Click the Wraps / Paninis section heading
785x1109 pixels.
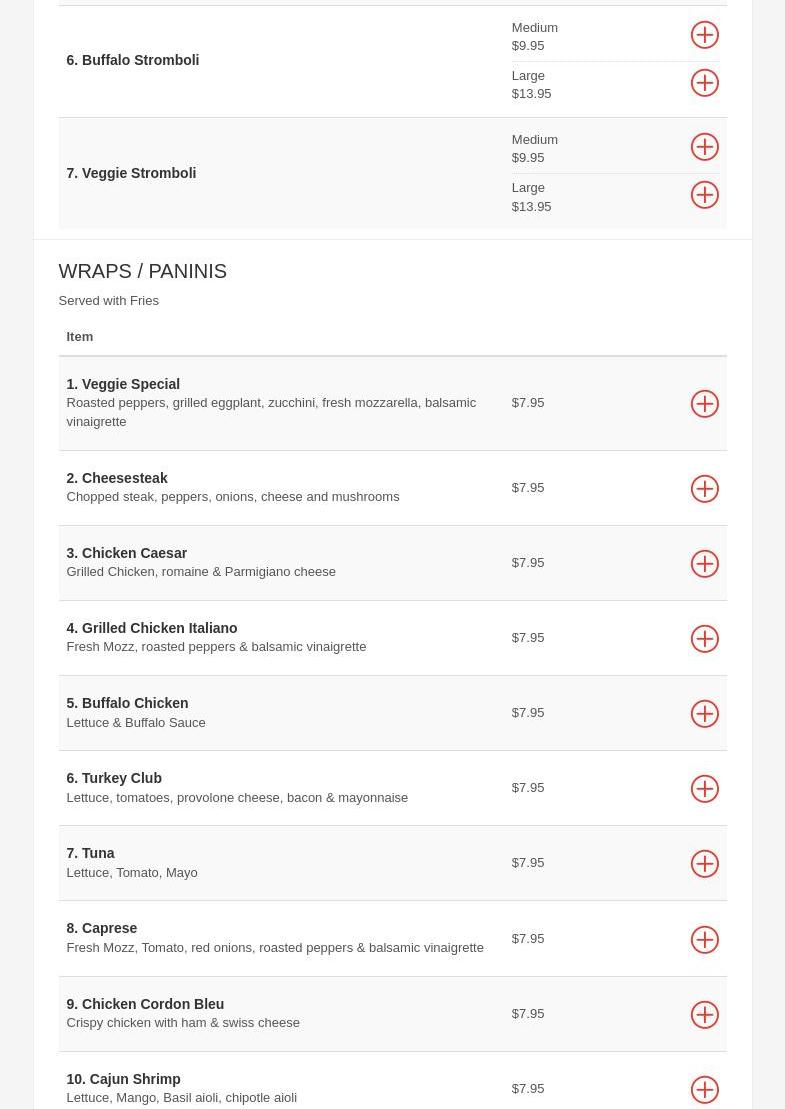pyautogui.click(x=142, y=271)
